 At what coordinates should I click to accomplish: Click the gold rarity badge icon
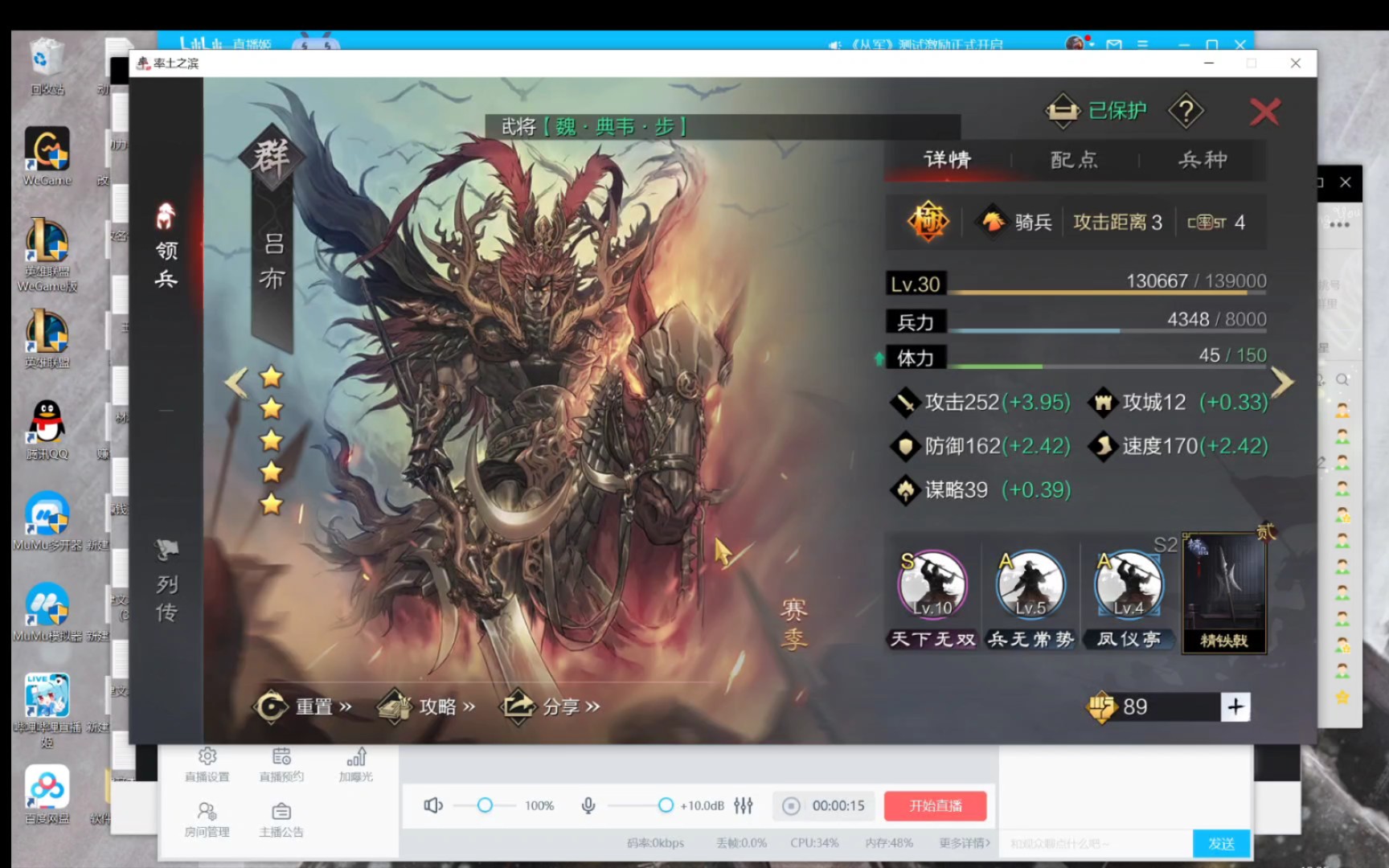point(928,221)
